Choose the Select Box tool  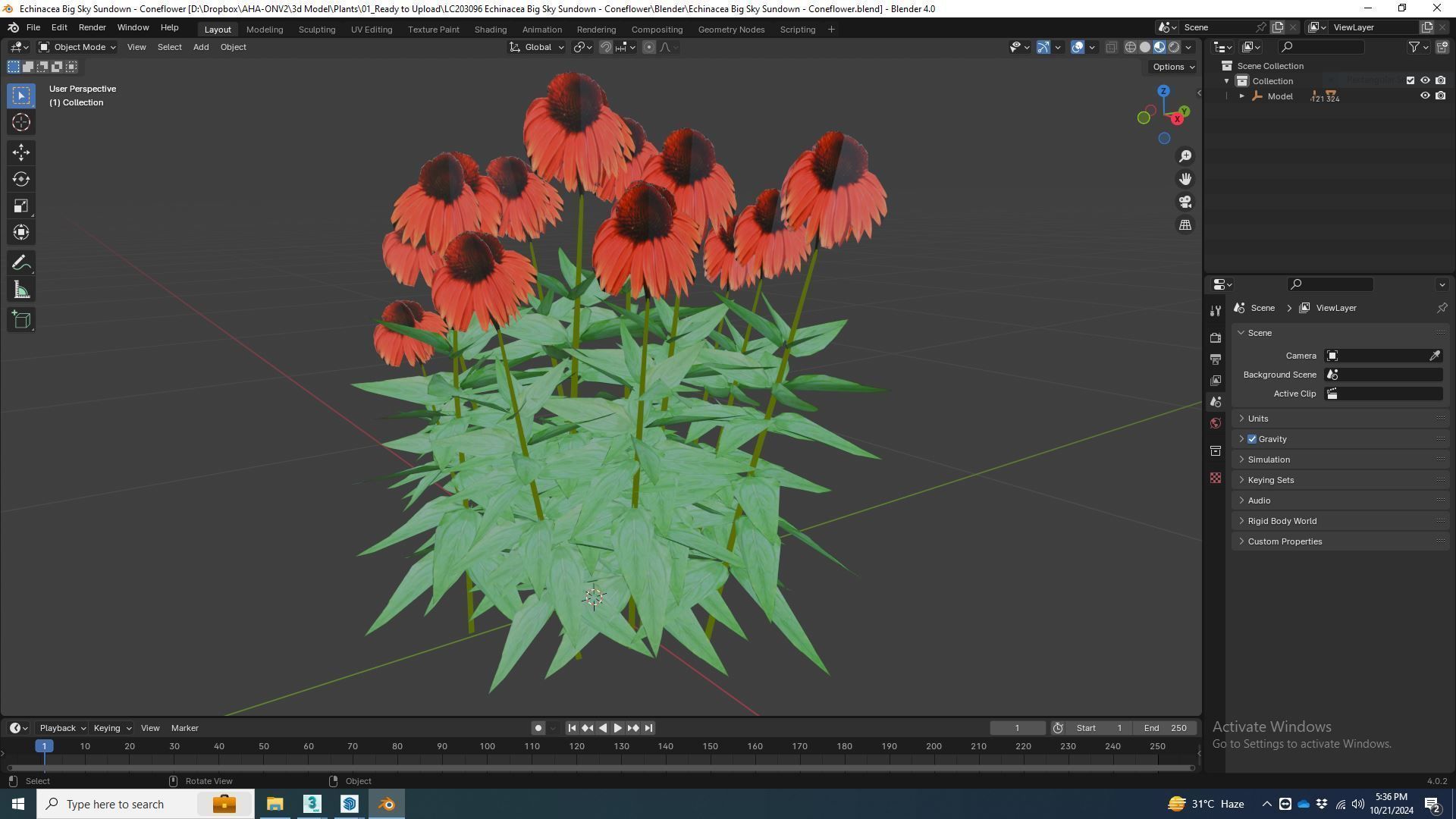pyautogui.click(x=21, y=96)
